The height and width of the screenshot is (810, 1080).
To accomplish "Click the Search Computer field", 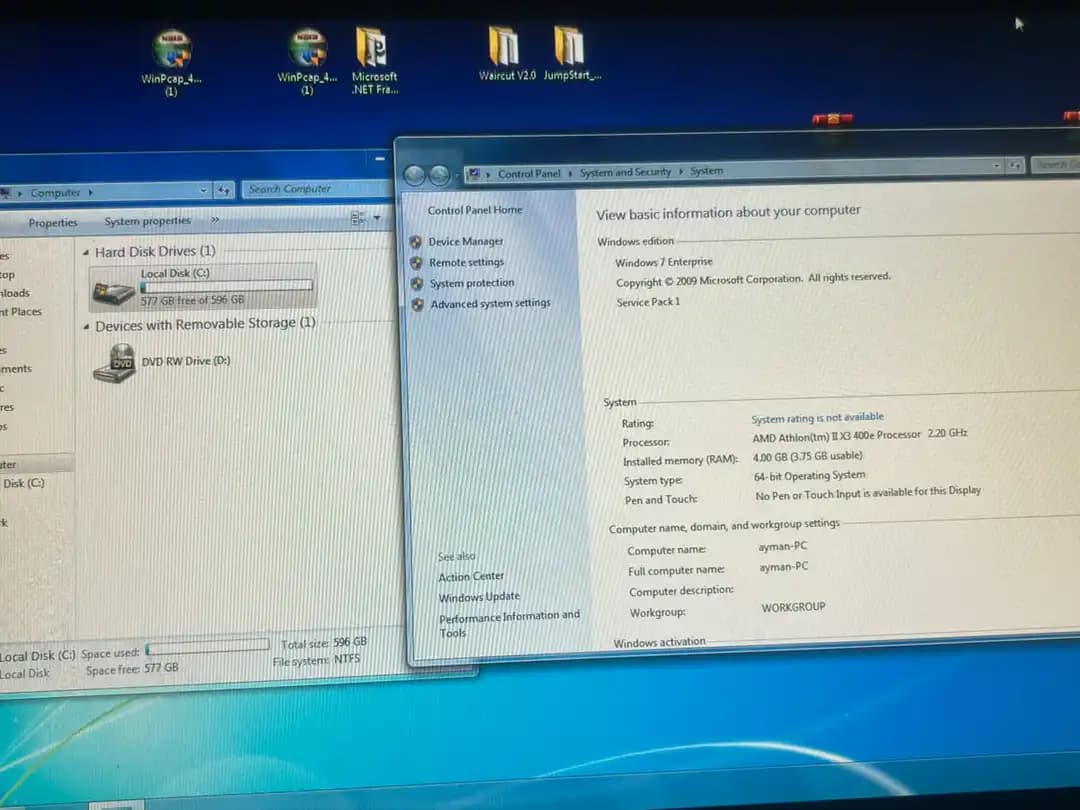I will pos(315,189).
